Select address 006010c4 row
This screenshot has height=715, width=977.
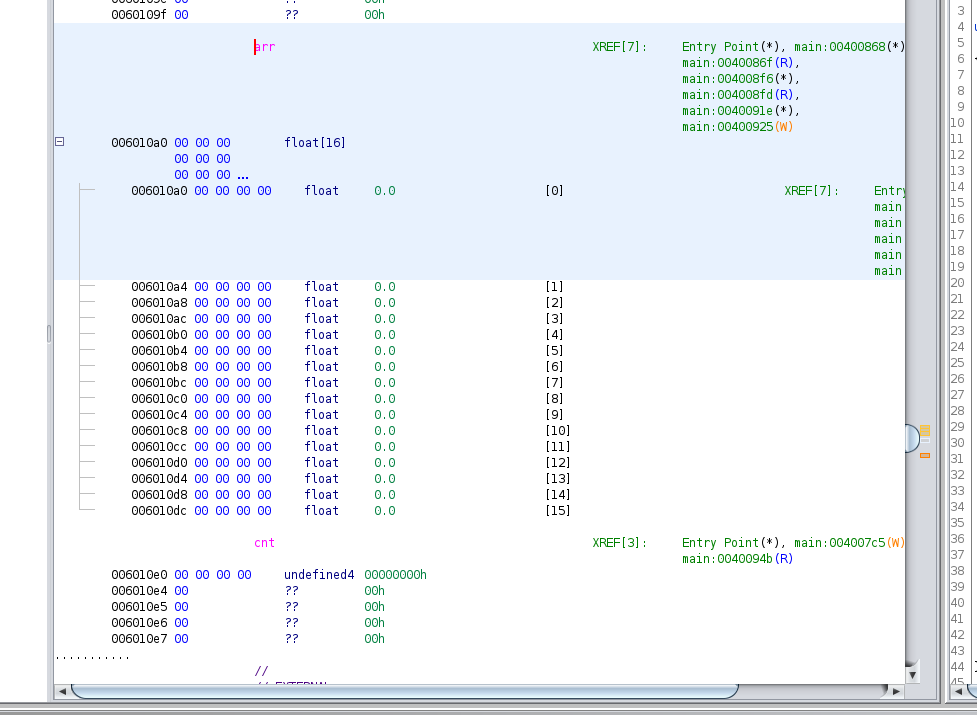coord(159,415)
